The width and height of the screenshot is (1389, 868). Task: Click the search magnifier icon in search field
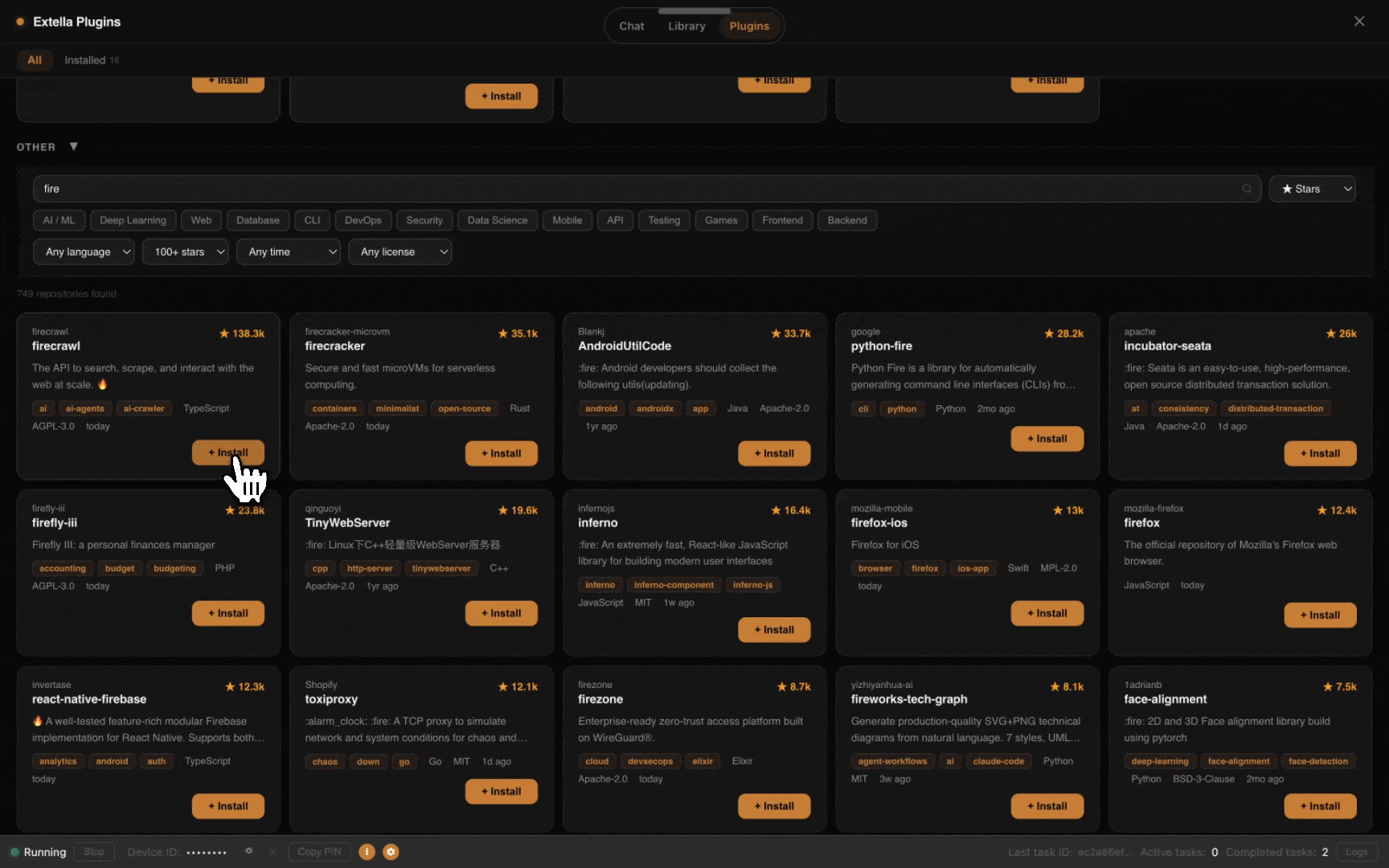click(x=1247, y=189)
